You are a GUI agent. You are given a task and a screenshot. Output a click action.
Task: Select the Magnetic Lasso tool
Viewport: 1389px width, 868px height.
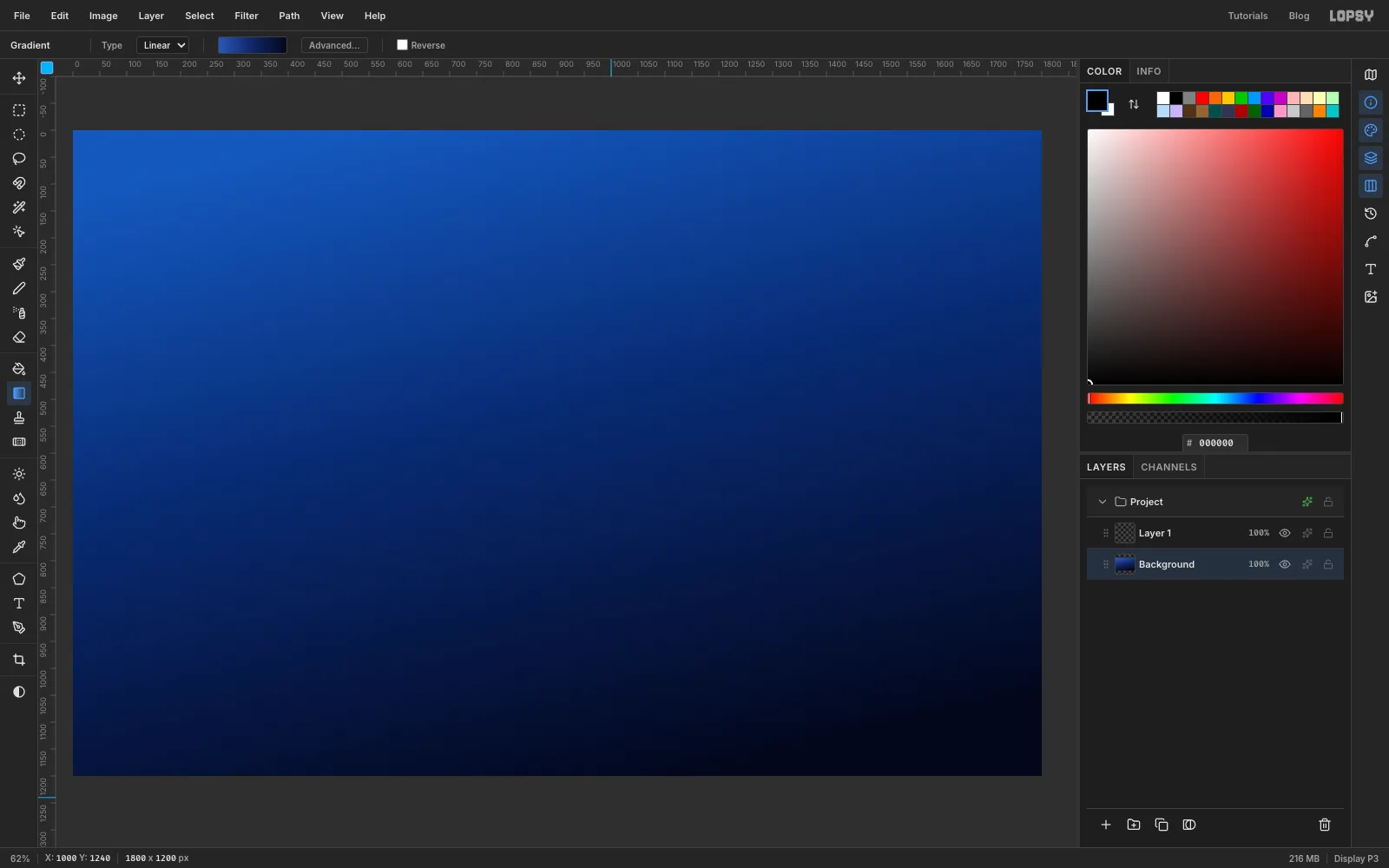point(19,183)
